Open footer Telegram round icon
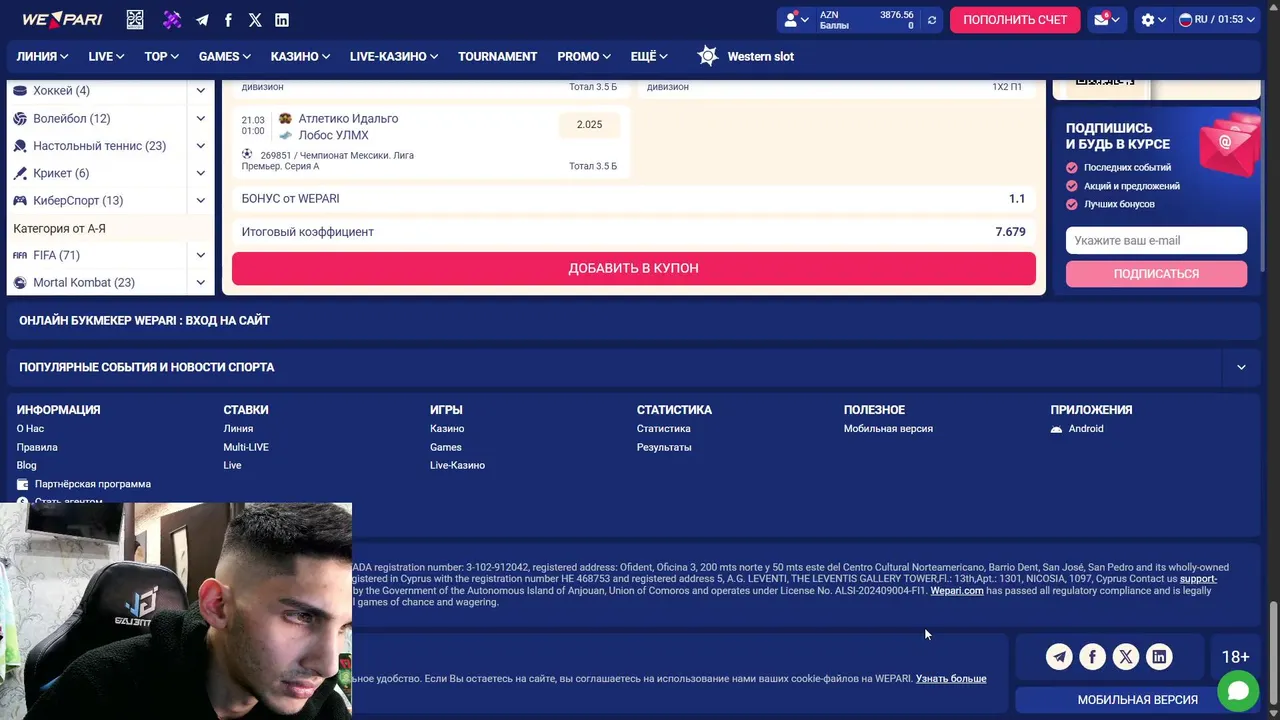1280x720 pixels. (x=1059, y=657)
